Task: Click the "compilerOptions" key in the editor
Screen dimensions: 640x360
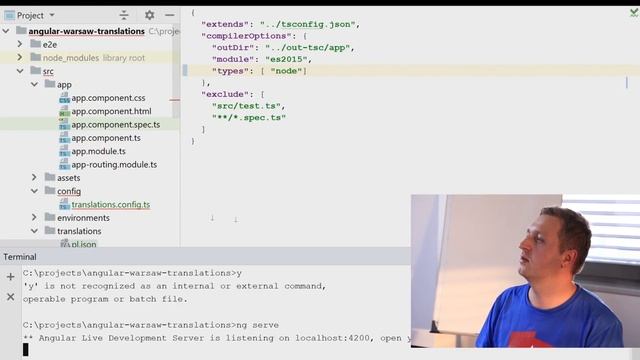Action: 246,36
